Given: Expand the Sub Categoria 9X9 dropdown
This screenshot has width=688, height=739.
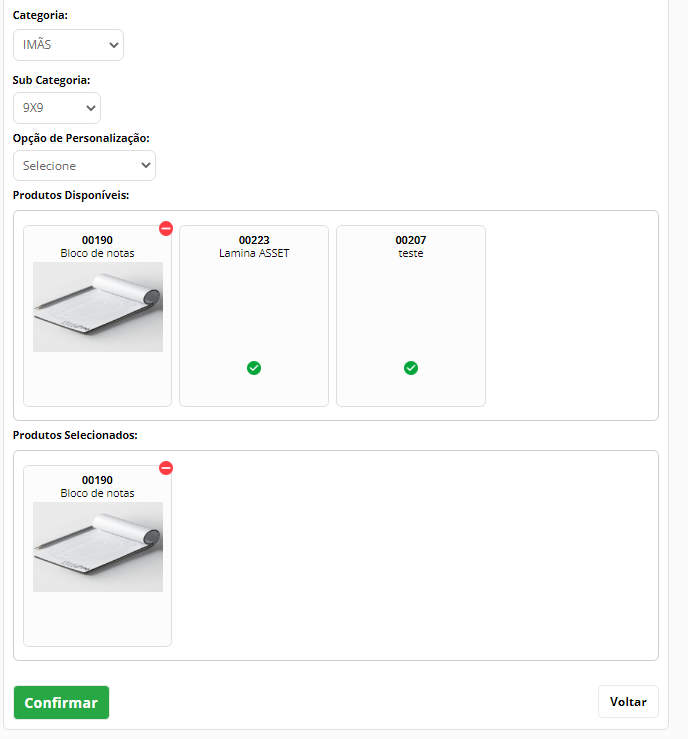Looking at the screenshot, I should point(57,108).
